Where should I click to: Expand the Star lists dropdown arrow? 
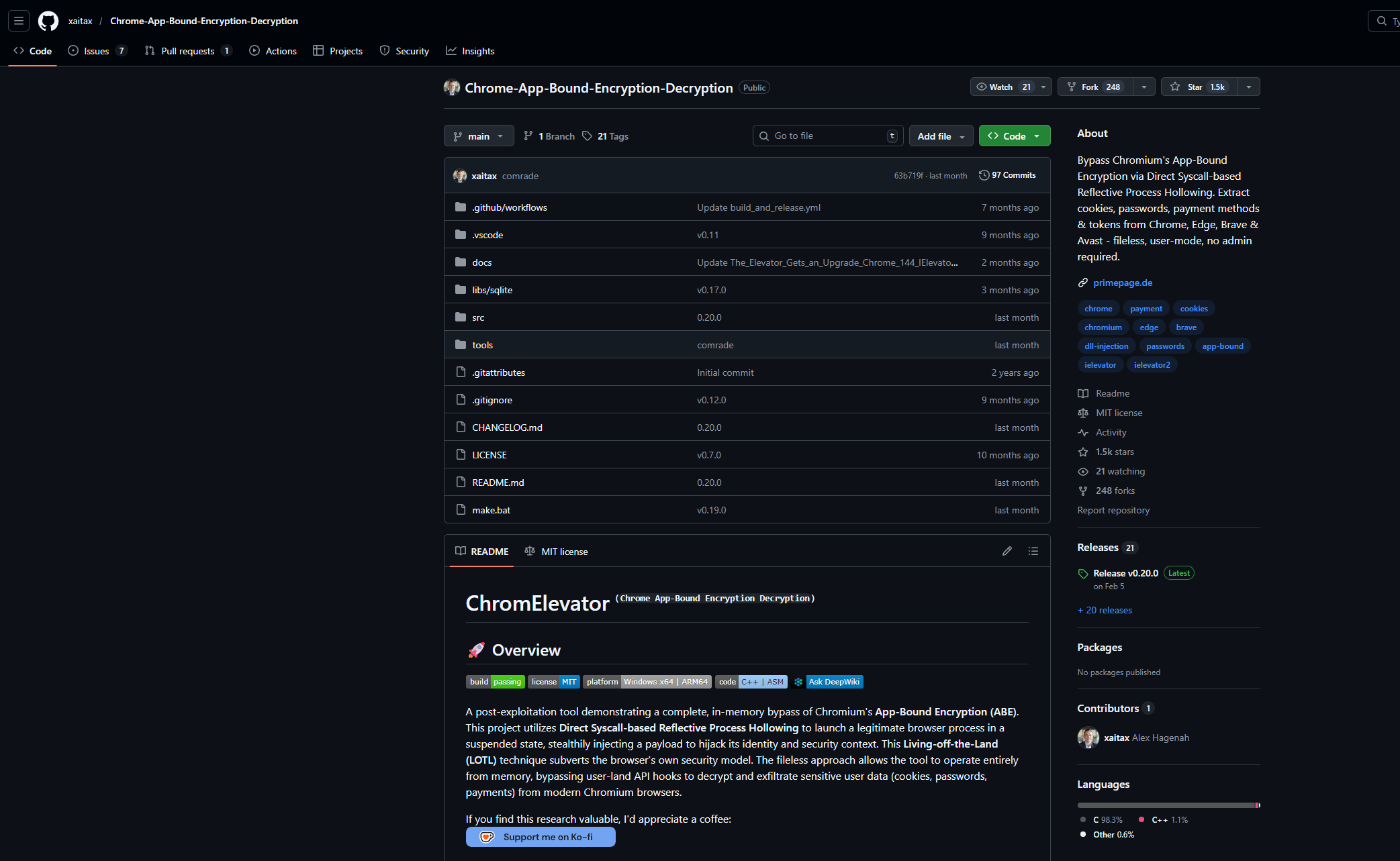click(1248, 87)
